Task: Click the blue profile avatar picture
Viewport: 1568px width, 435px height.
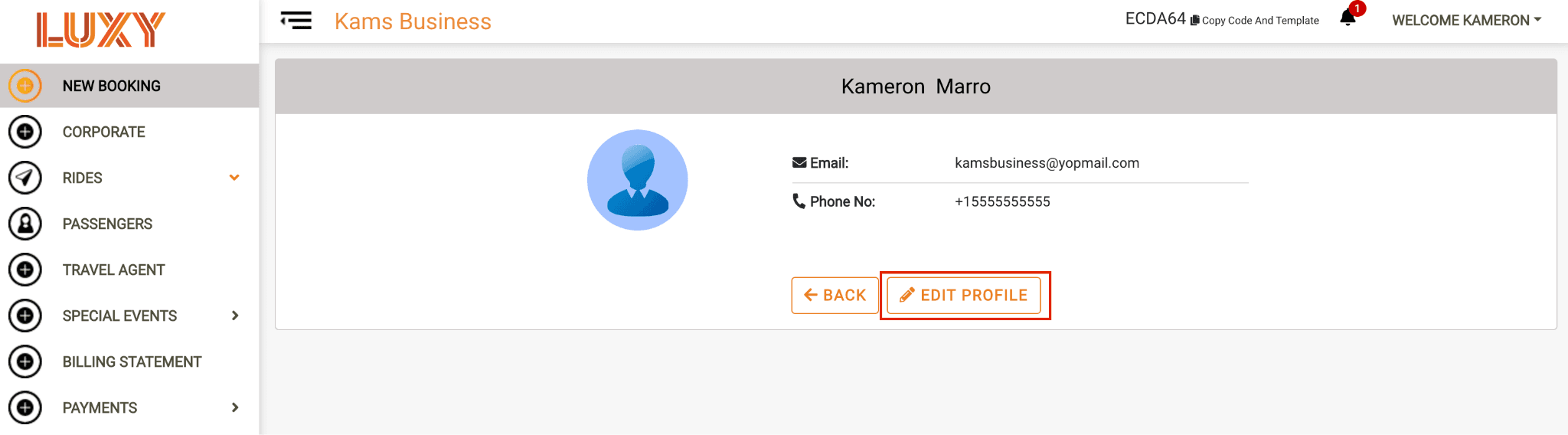Action: [x=638, y=180]
